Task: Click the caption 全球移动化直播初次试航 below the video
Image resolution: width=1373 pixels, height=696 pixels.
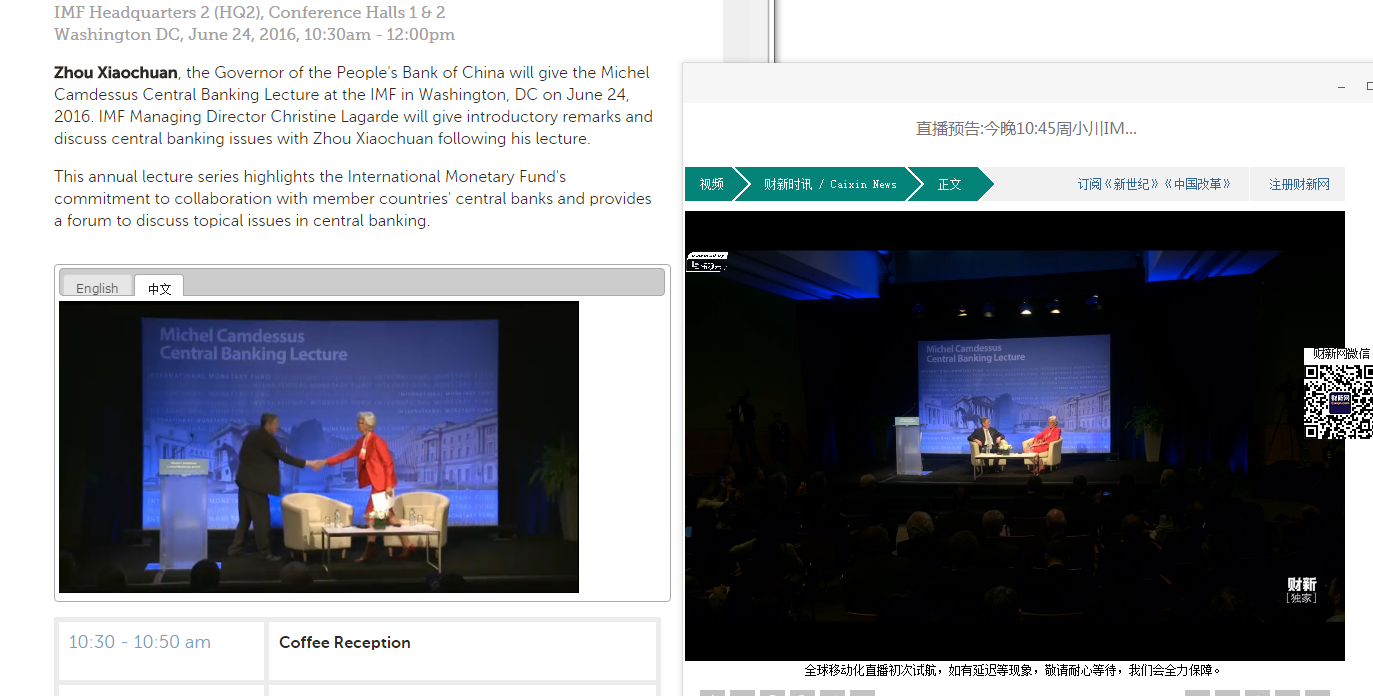Action: click(x=1013, y=670)
